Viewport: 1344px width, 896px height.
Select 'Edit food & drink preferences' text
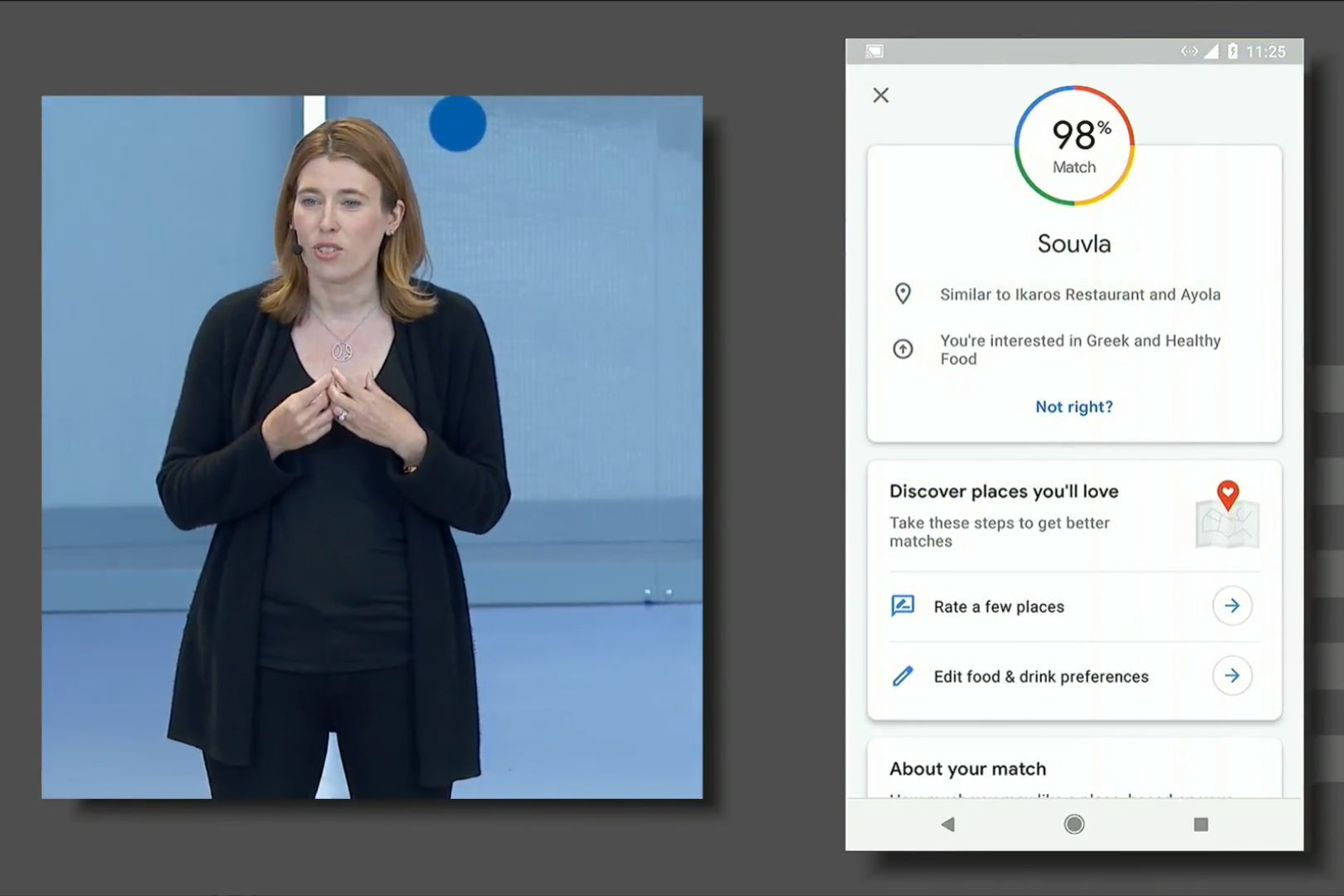pyautogui.click(x=1041, y=677)
